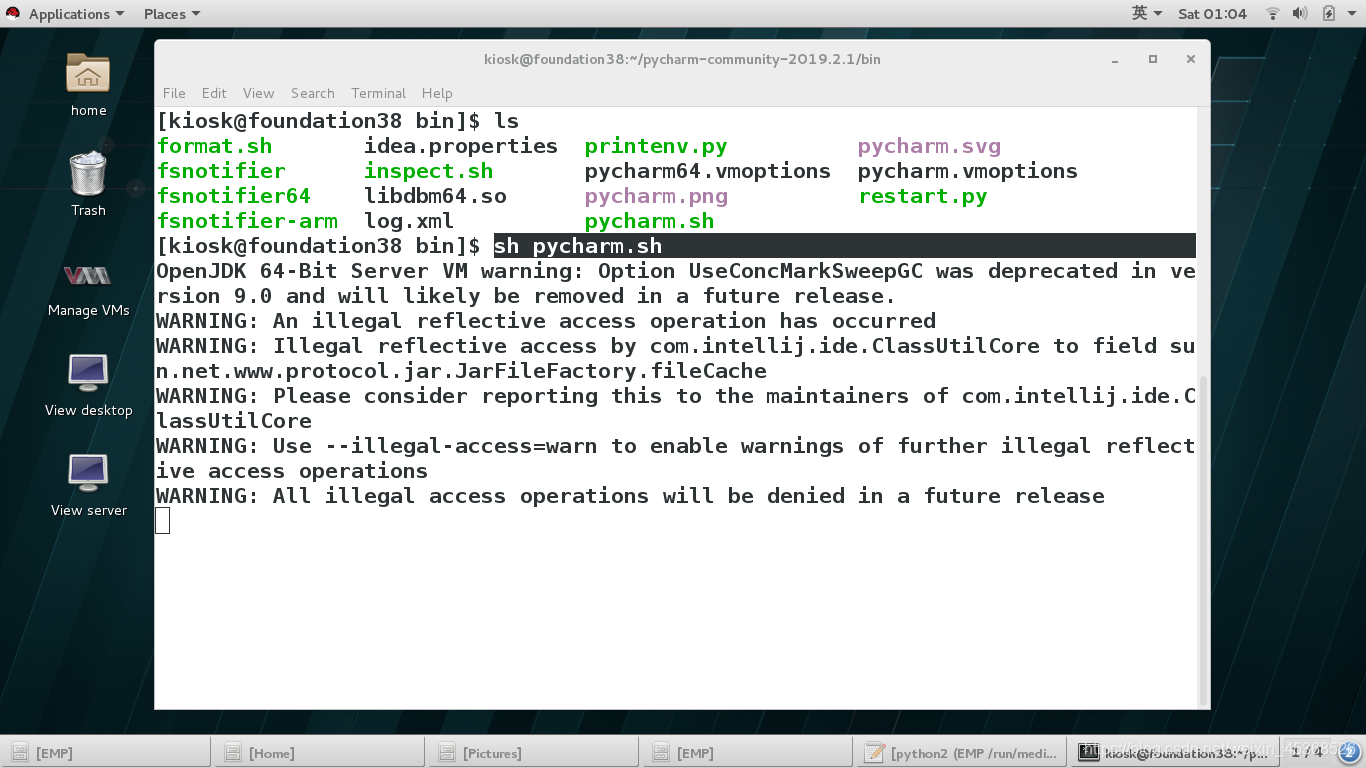Open the Trash desktop icon
Screen dimensions: 1366x768
88,184
